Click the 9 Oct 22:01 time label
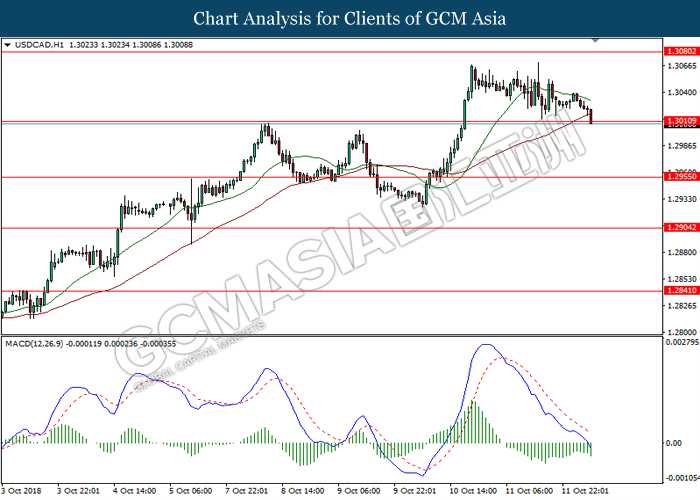This screenshot has width=700, height=500. (415, 491)
